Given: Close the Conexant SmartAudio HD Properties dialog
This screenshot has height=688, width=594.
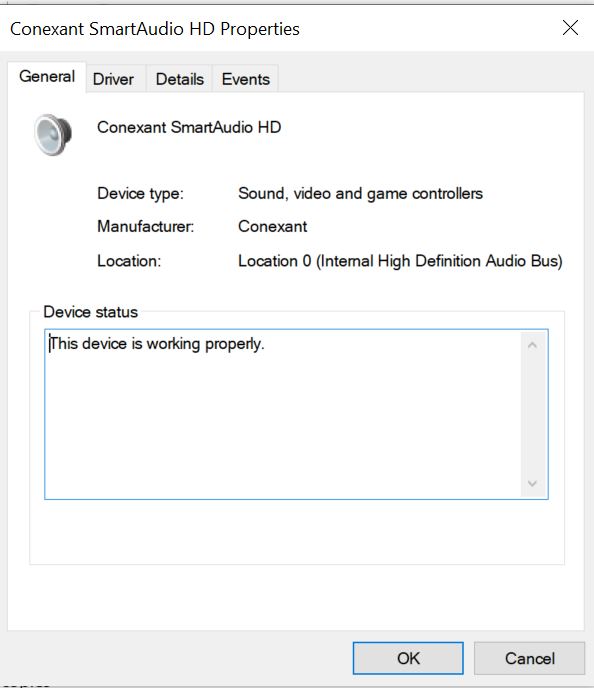Looking at the screenshot, I should click(570, 28).
